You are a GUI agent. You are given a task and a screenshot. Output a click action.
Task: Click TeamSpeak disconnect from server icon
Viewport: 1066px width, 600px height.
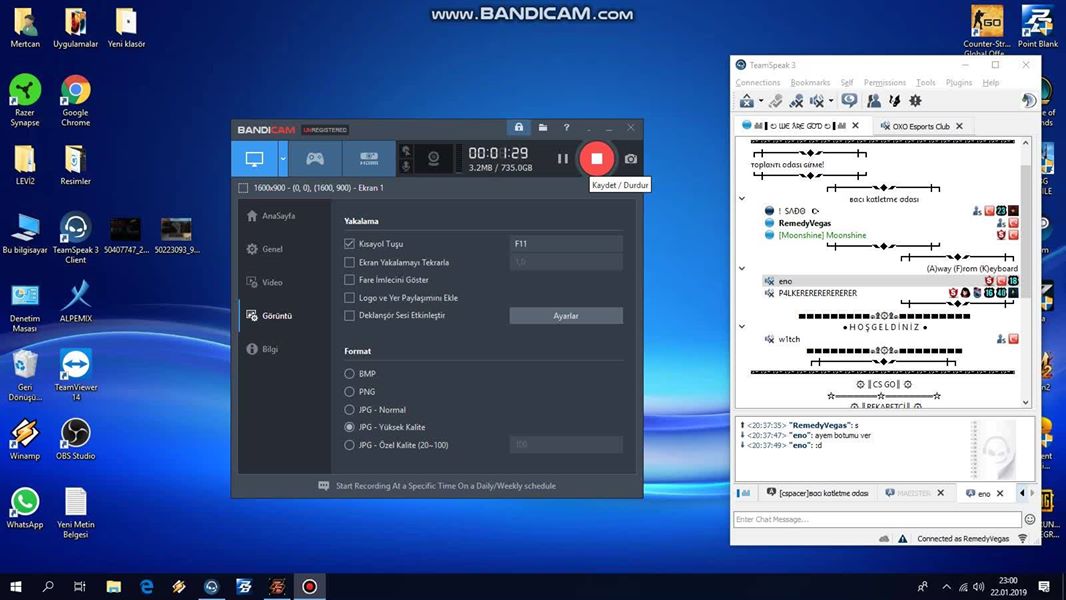[x=746, y=101]
